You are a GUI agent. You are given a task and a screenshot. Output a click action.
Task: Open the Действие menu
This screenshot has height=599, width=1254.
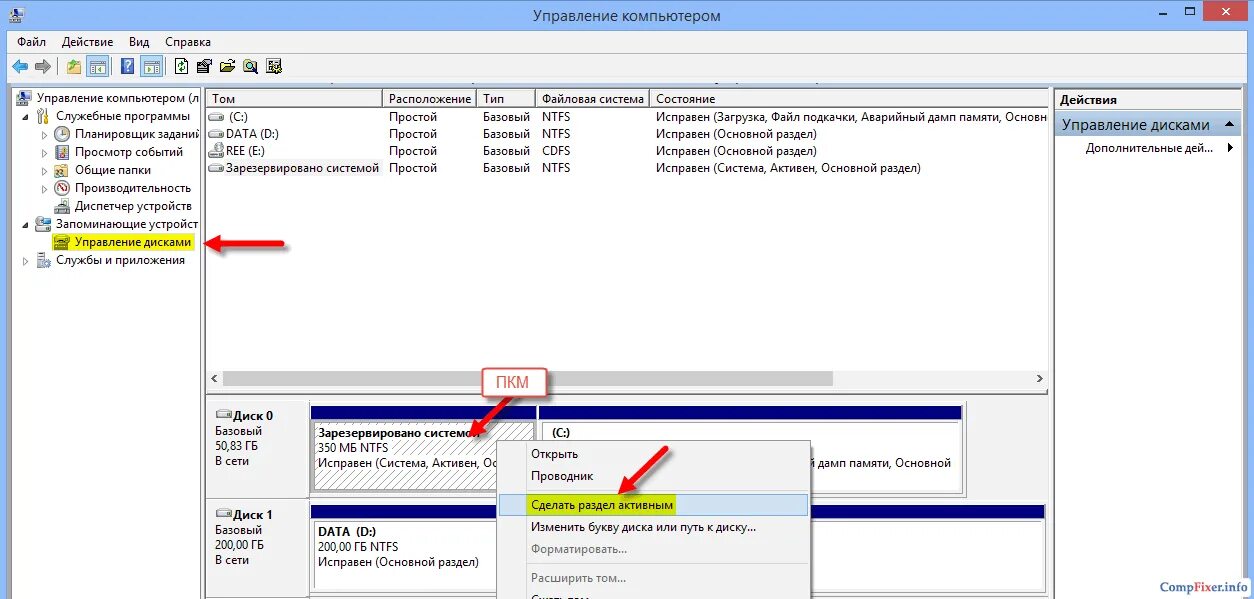pos(88,42)
